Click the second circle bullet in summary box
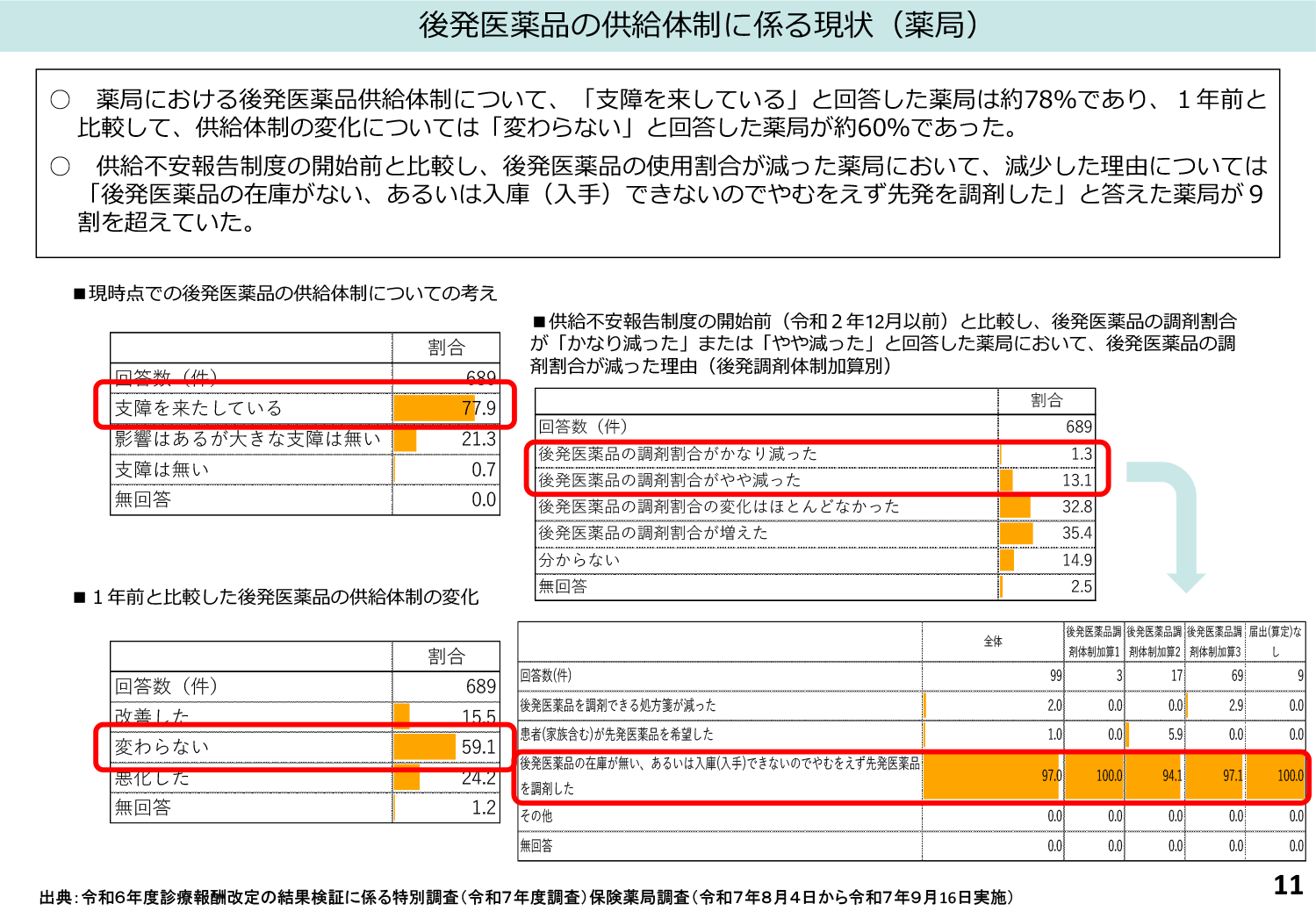The height and width of the screenshot is (911, 1316). (x=60, y=166)
